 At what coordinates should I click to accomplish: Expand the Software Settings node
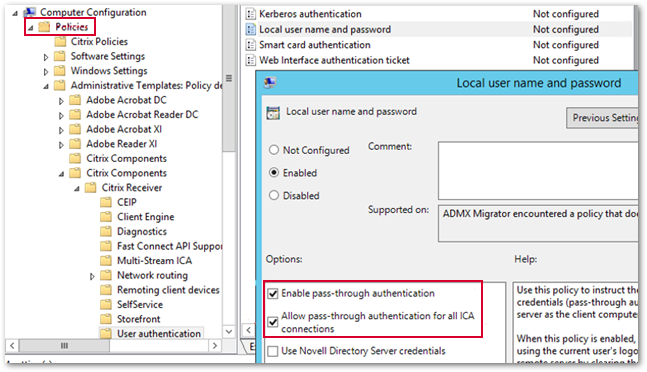pyautogui.click(x=46, y=57)
